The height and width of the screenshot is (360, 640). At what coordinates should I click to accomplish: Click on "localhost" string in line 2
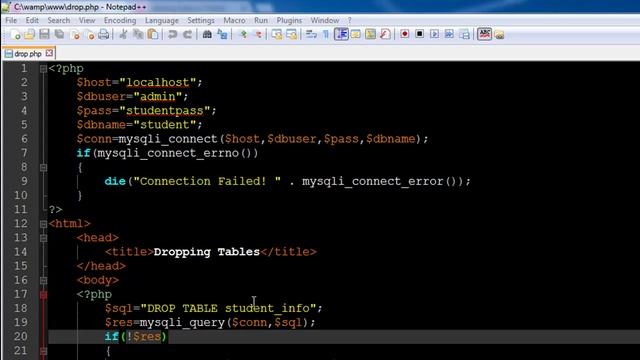point(158,82)
